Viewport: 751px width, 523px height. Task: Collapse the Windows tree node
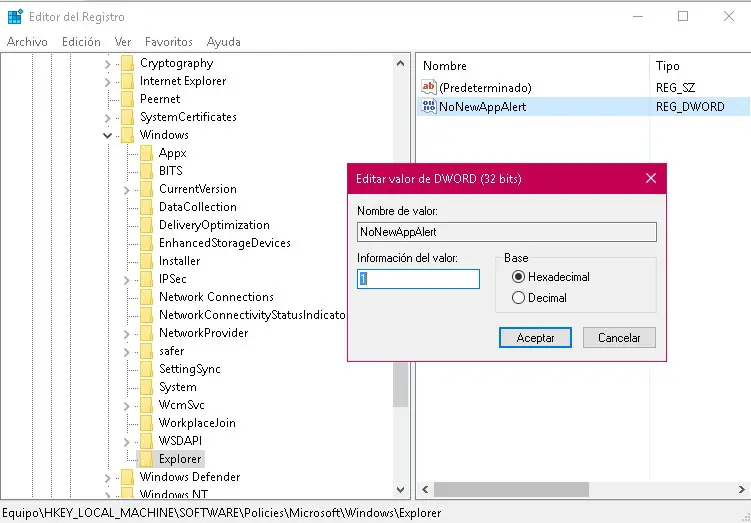click(x=107, y=136)
